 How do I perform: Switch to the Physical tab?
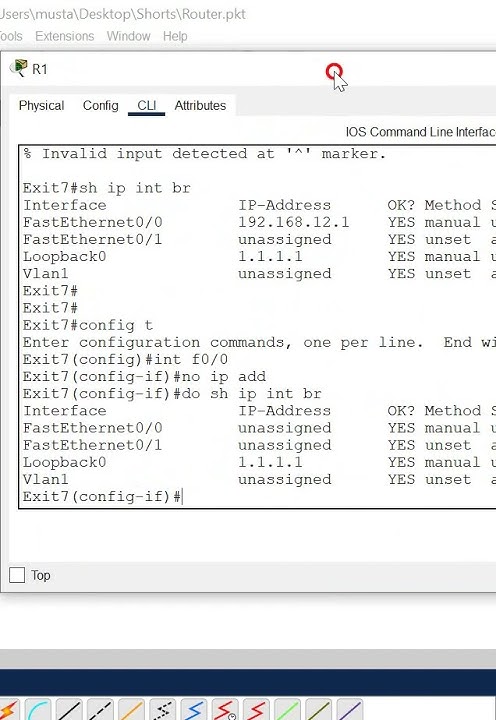pos(41,106)
